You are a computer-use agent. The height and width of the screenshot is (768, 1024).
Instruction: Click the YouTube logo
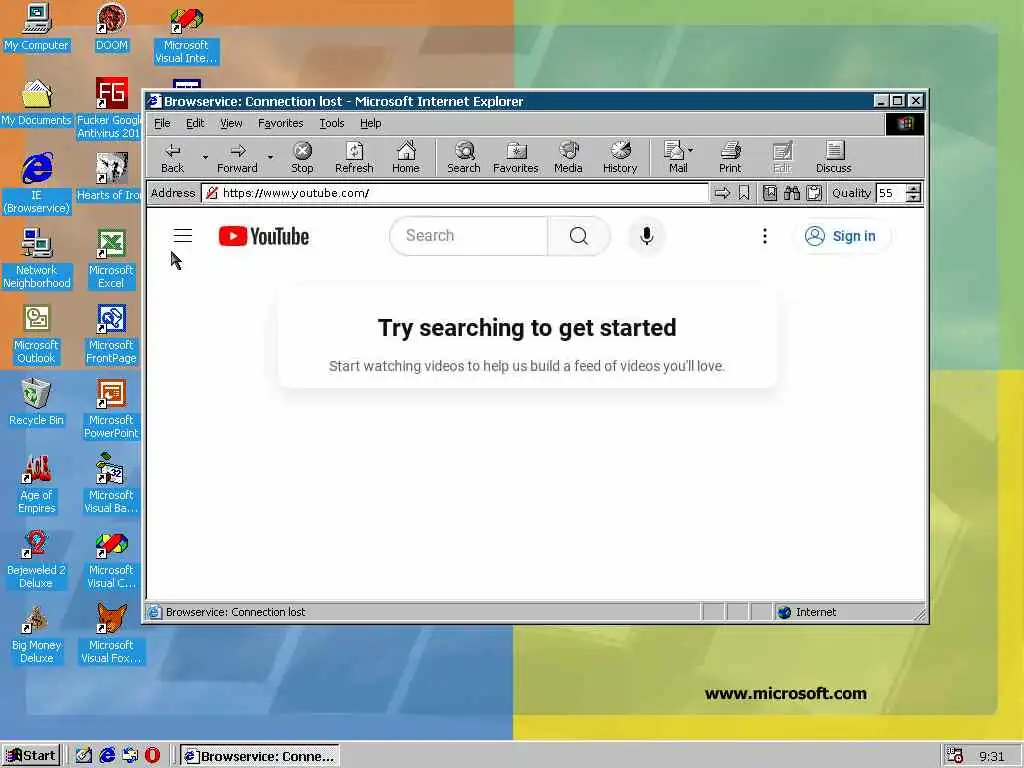[x=264, y=236]
